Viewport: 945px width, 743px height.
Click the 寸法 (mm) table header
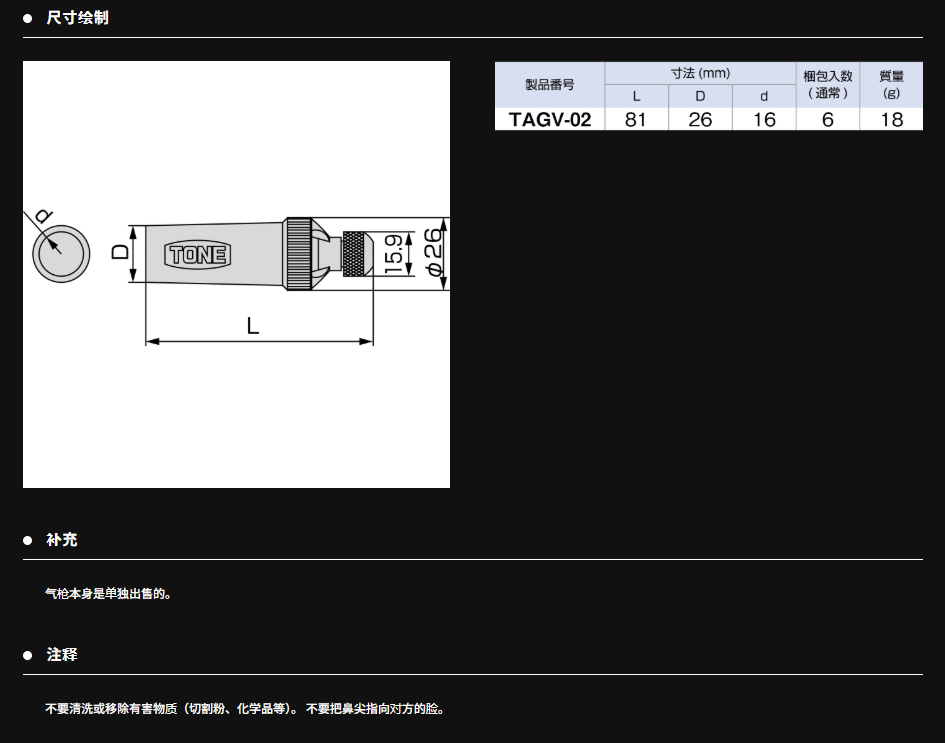point(700,73)
